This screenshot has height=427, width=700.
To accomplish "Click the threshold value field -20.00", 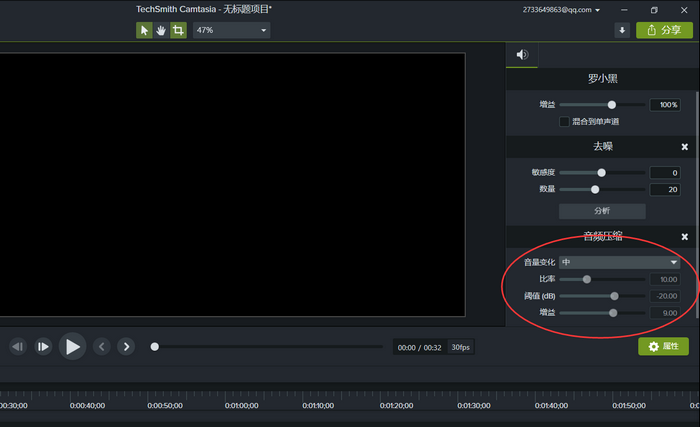I will (x=665, y=296).
